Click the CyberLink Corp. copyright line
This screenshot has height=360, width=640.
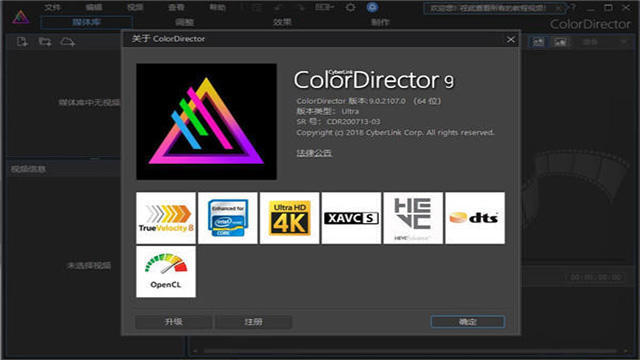pos(395,132)
